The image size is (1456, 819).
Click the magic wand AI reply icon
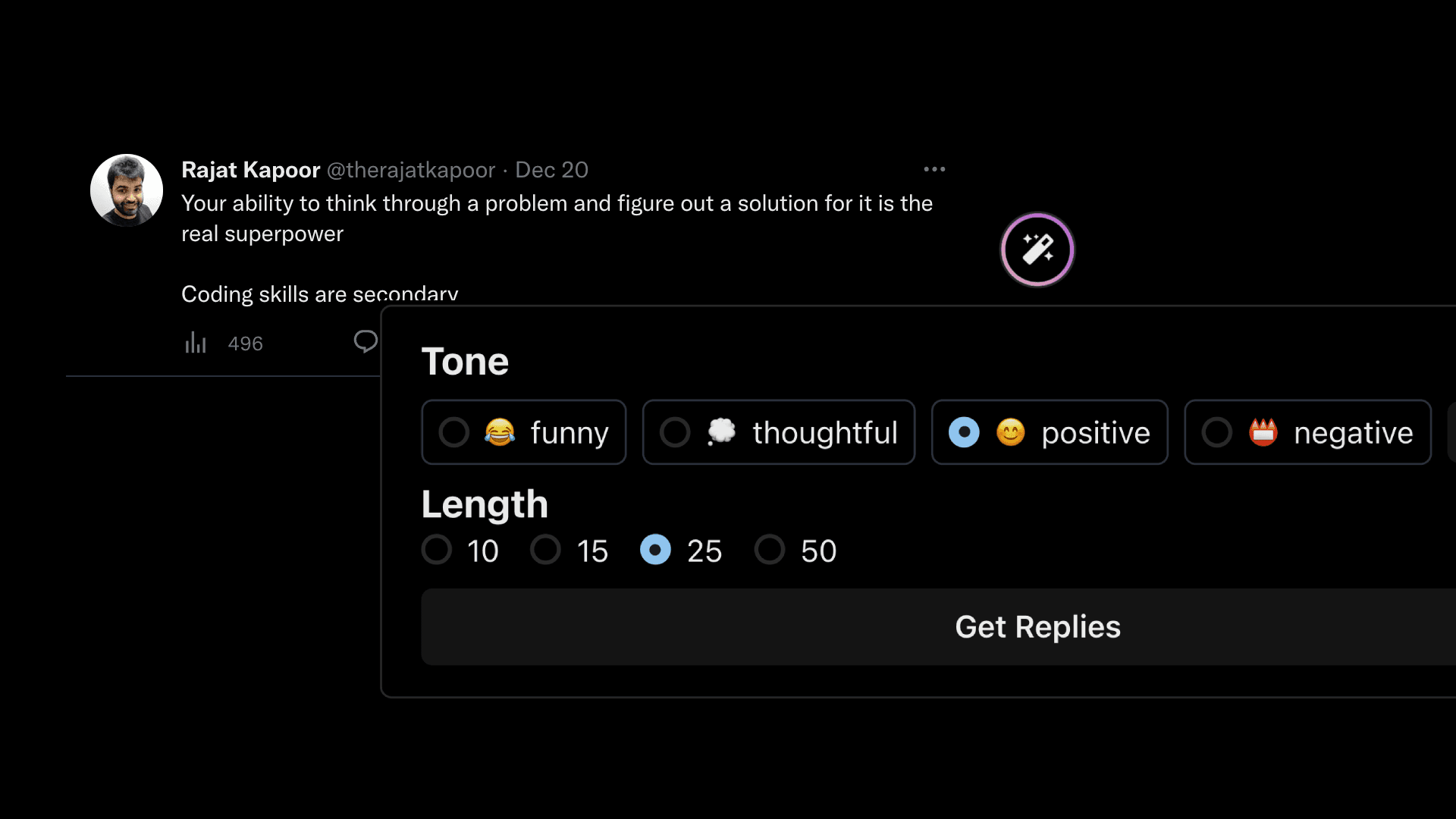pyautogui.click(x=1037, y=249)
